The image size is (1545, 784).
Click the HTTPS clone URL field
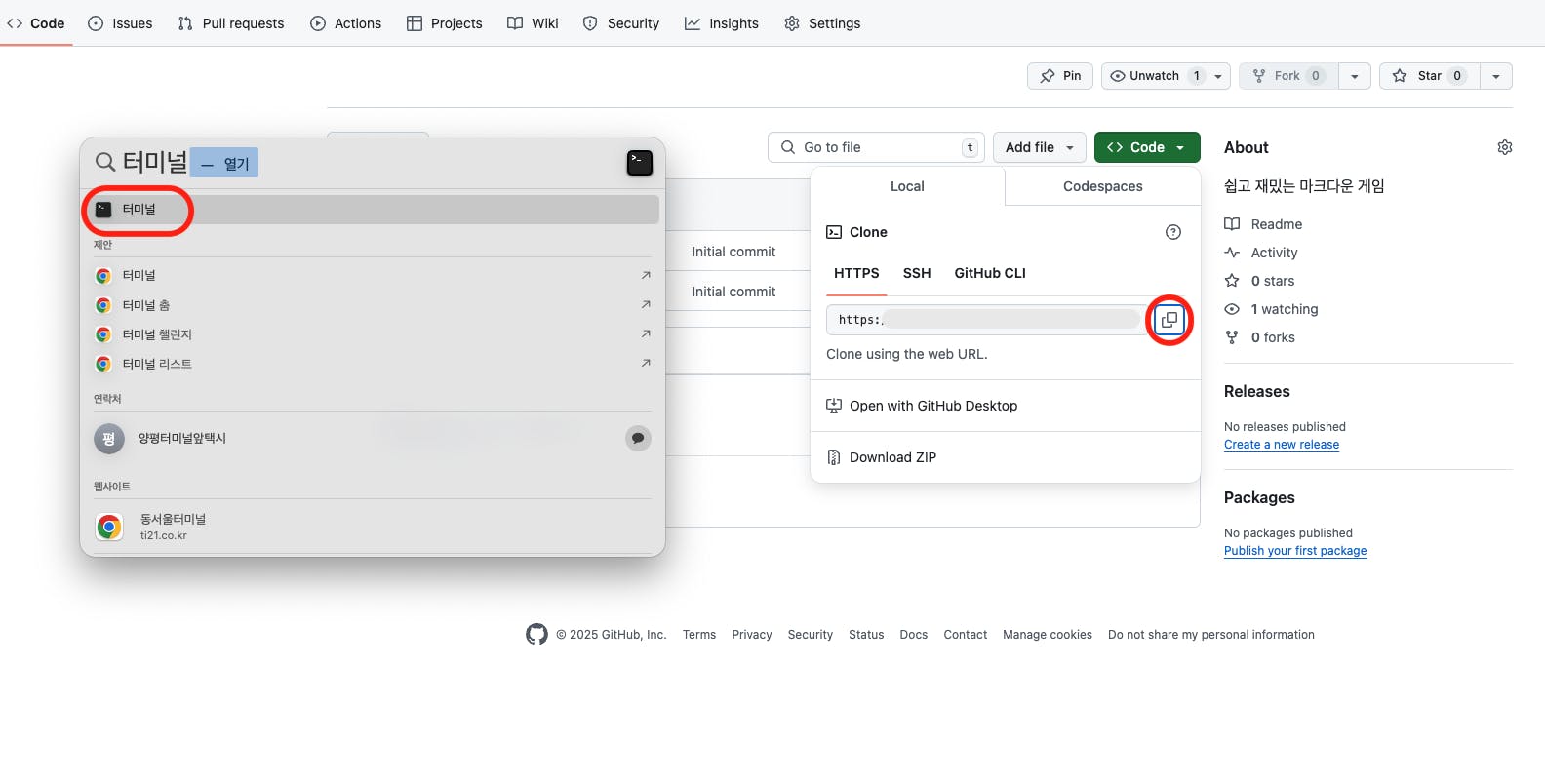point(987,320)
